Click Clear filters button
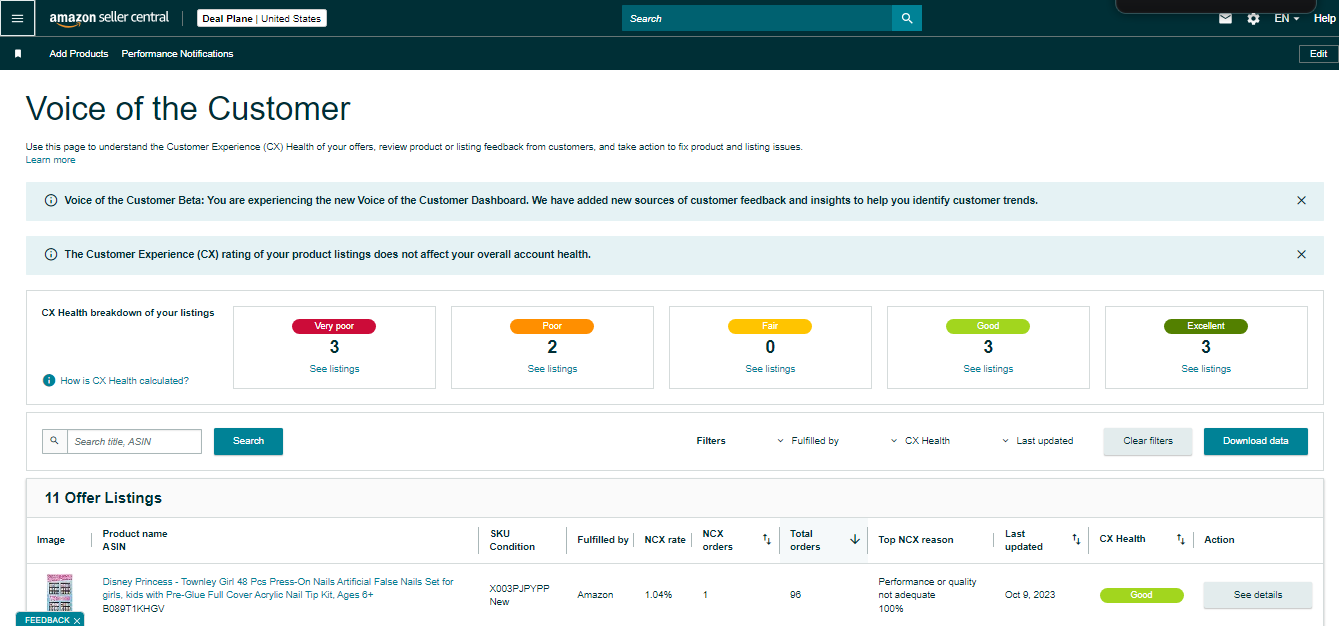The height and width of the screenshot is (626, 1339). (x=1148, y=441)
